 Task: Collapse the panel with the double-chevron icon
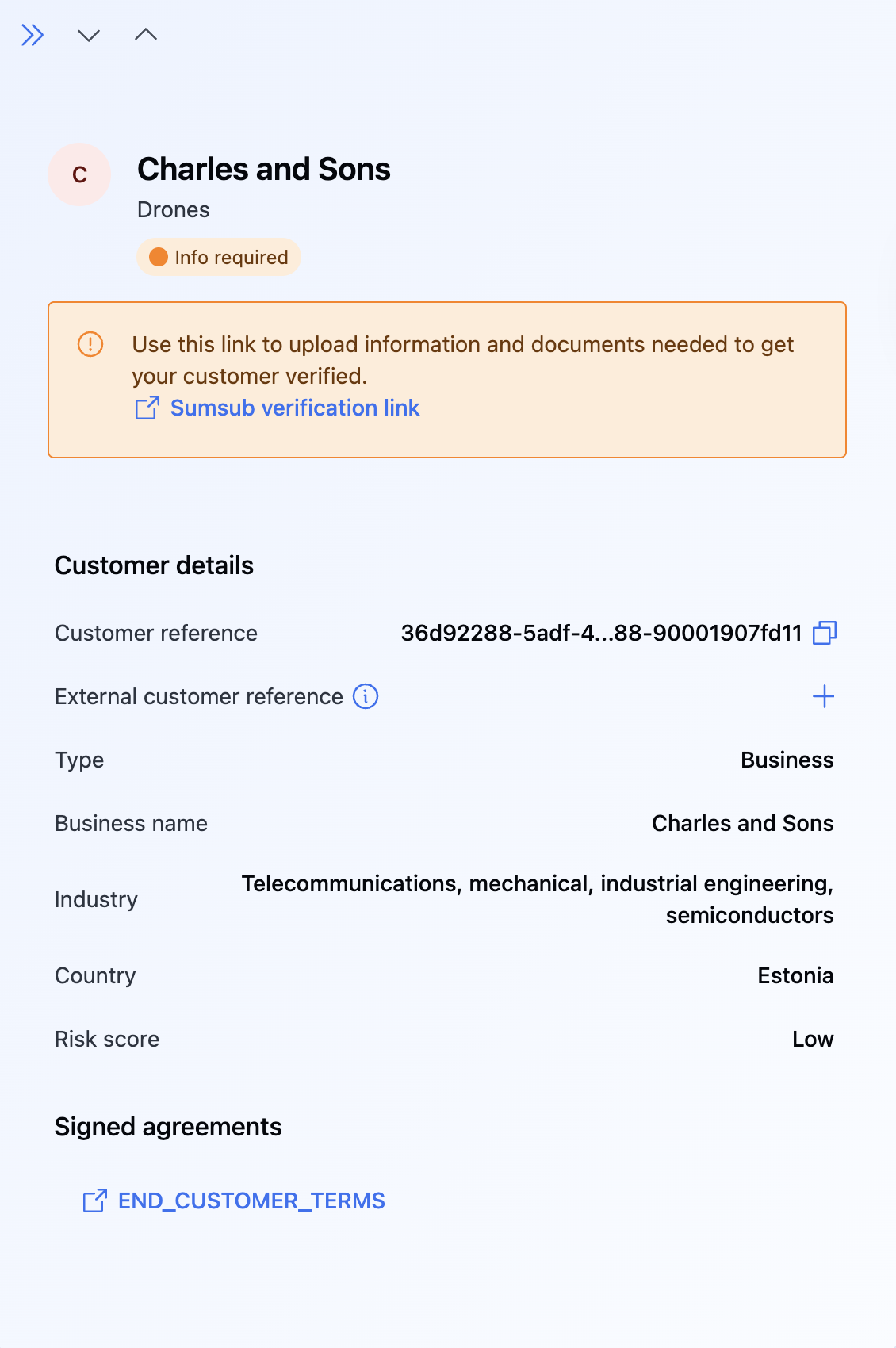33,35
